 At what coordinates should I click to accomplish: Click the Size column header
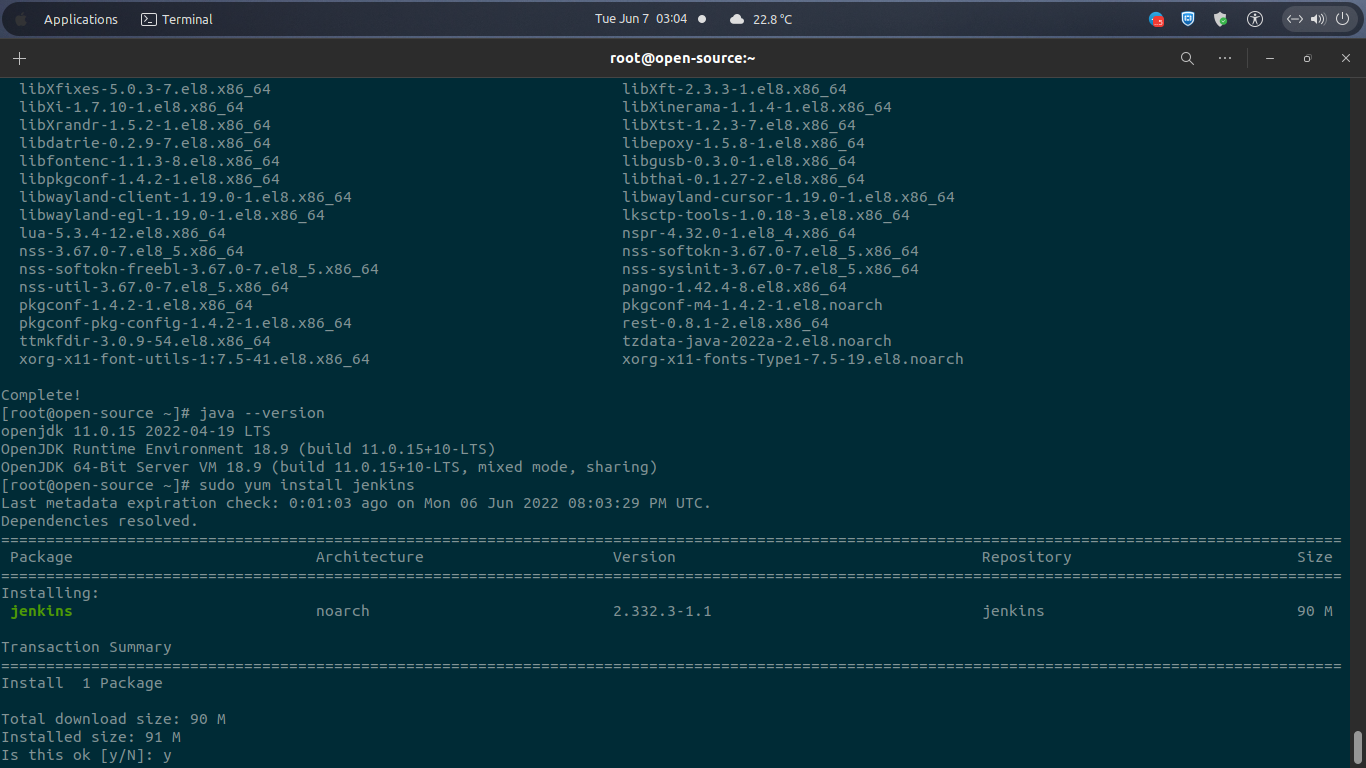pyautogui.click(x=1315, y=557)
